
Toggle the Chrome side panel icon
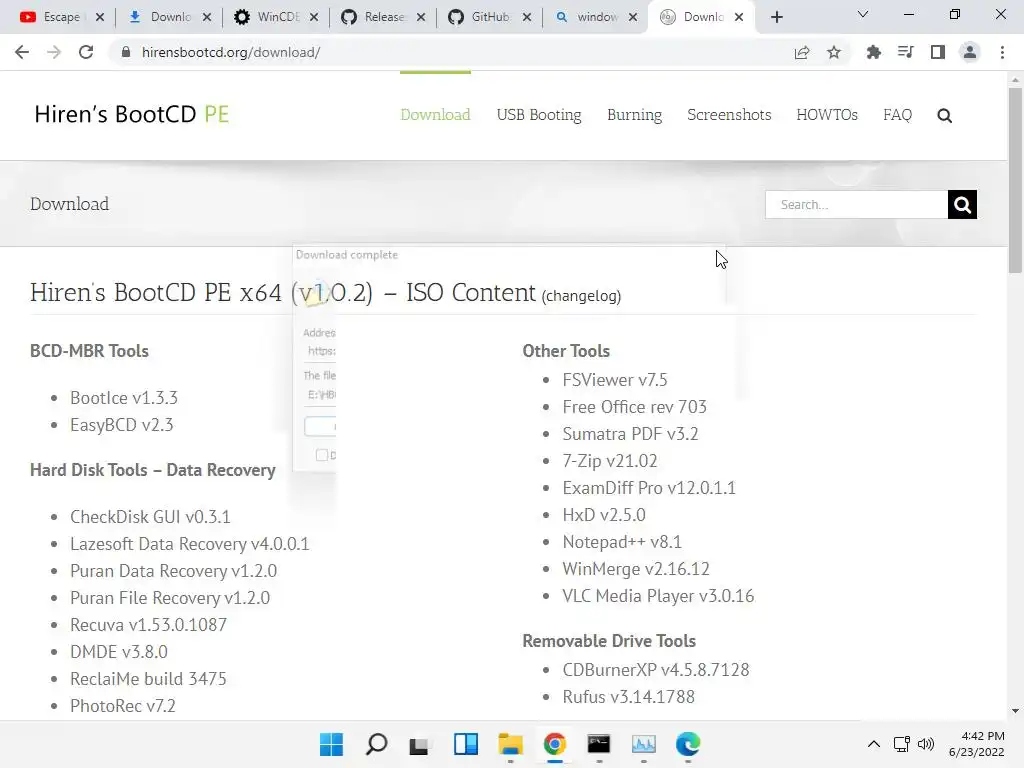[938, 52]
